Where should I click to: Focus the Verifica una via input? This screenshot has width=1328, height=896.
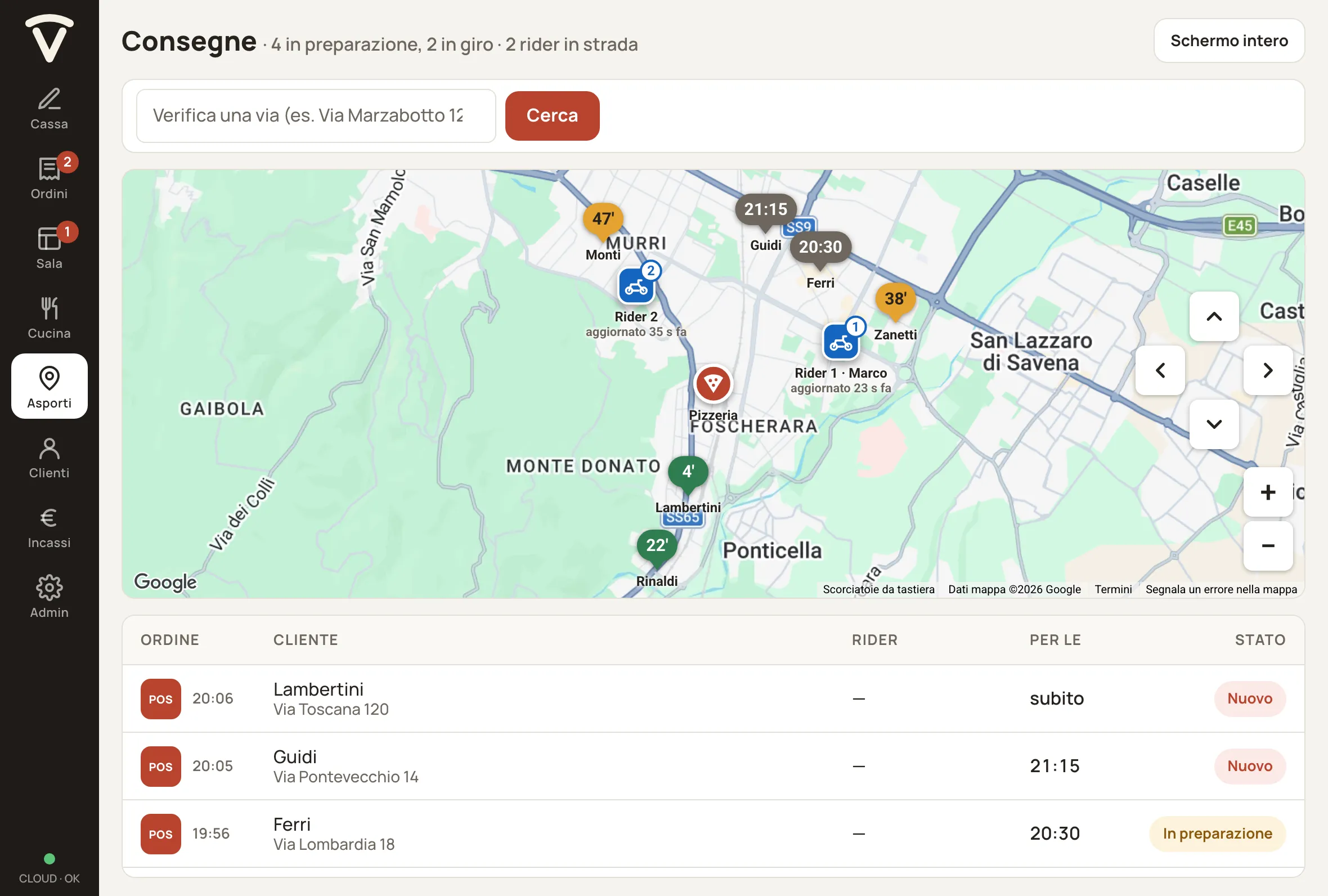[316, 115]
